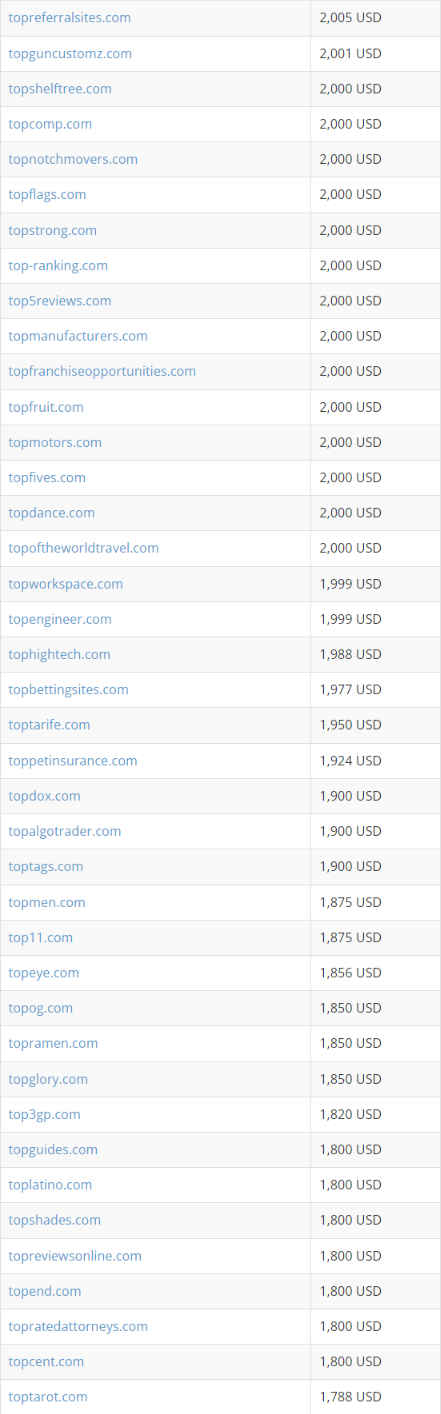Click tophightech.com link
The width and height of the screenshot is (441, 1414).
[59, 654]
